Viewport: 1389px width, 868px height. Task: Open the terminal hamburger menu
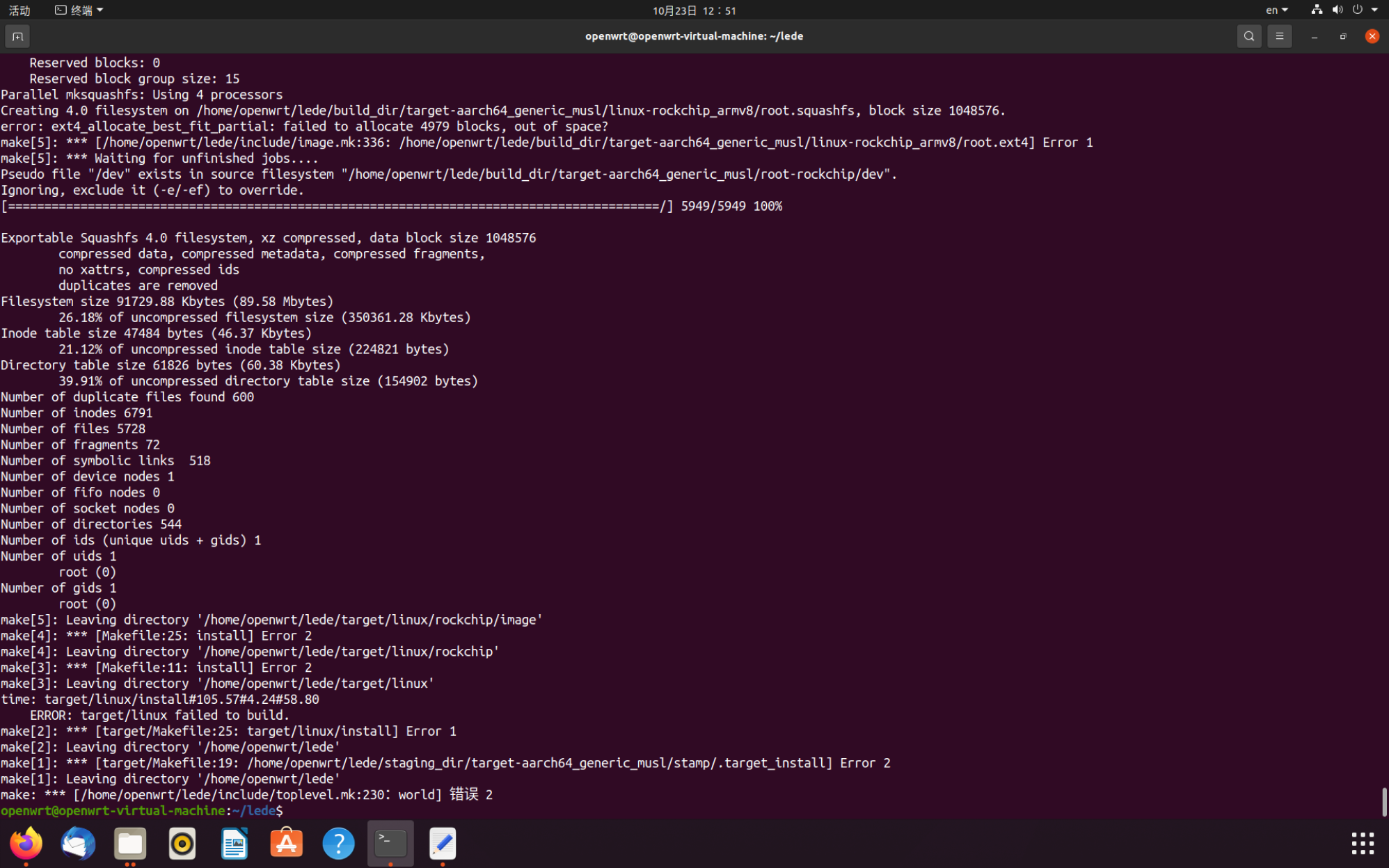point(1279,36)
